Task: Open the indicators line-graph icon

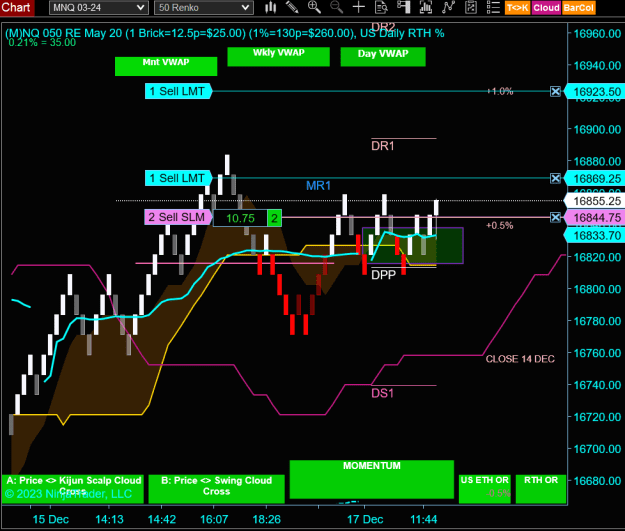Action: [448, 7]
